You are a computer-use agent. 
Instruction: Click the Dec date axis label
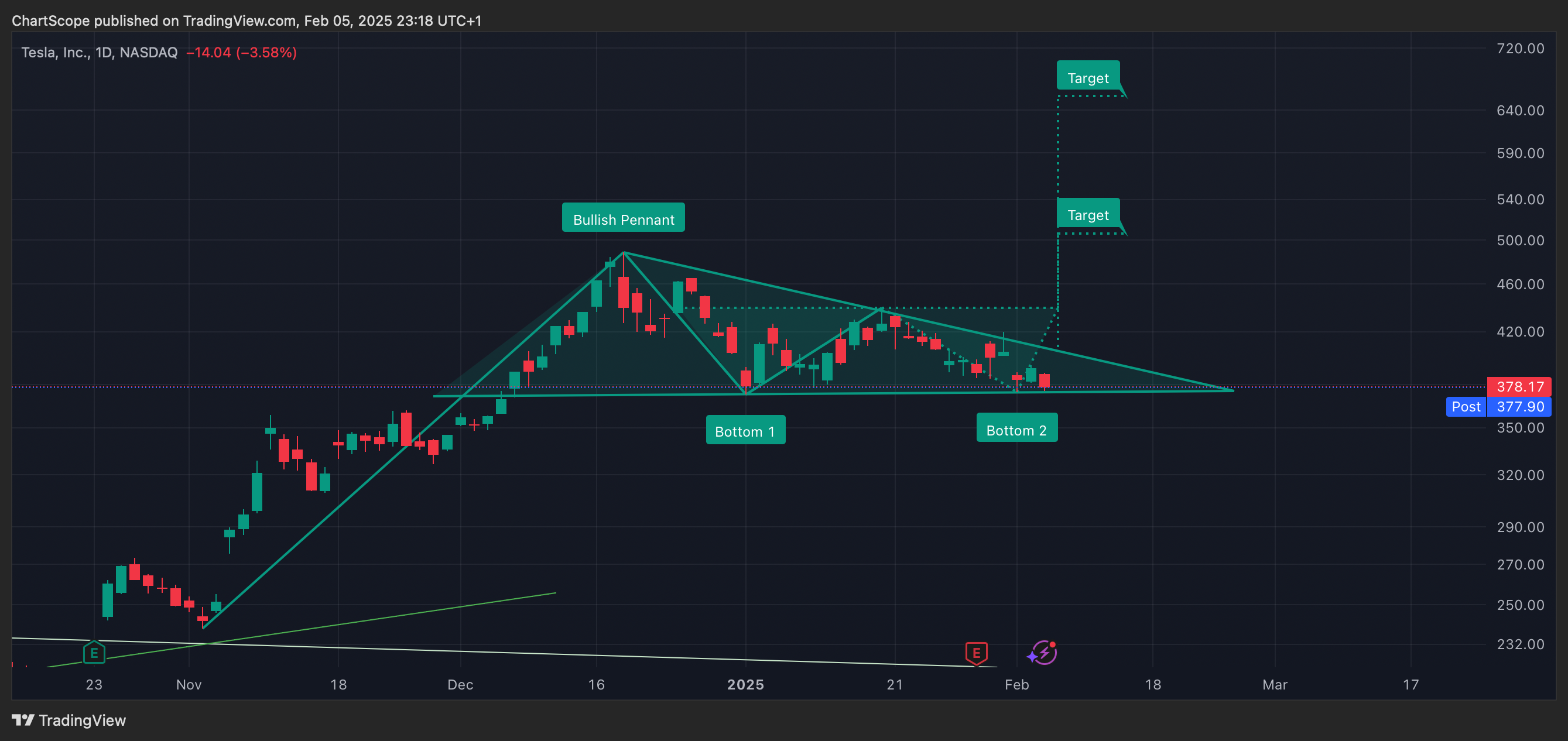tap(460, 684)
